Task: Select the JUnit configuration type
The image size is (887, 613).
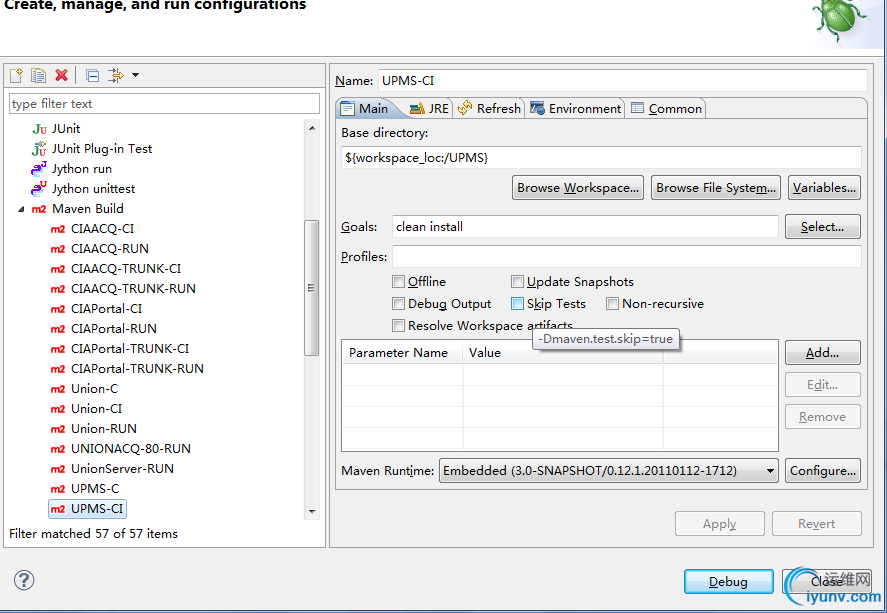Action: pos(56,129)
